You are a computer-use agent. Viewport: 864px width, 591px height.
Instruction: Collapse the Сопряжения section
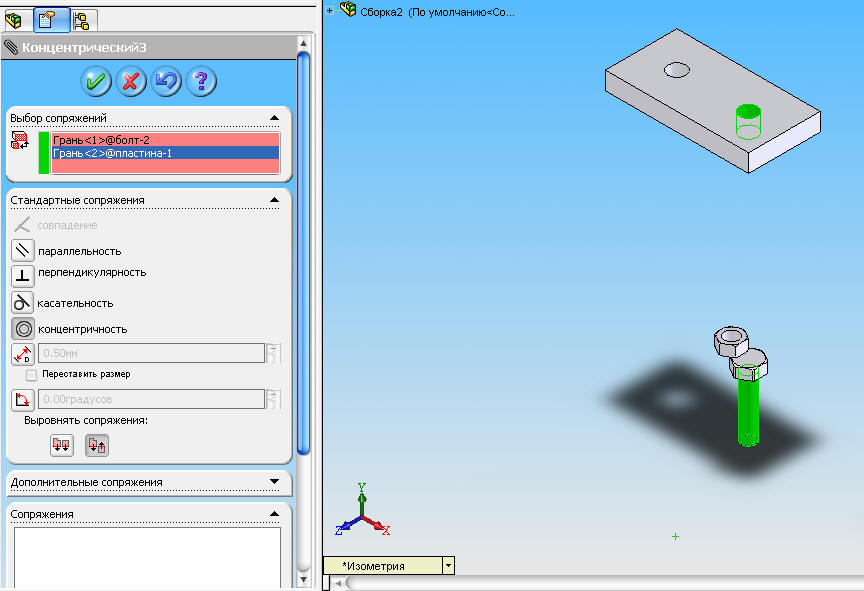[x=274, y=514]
